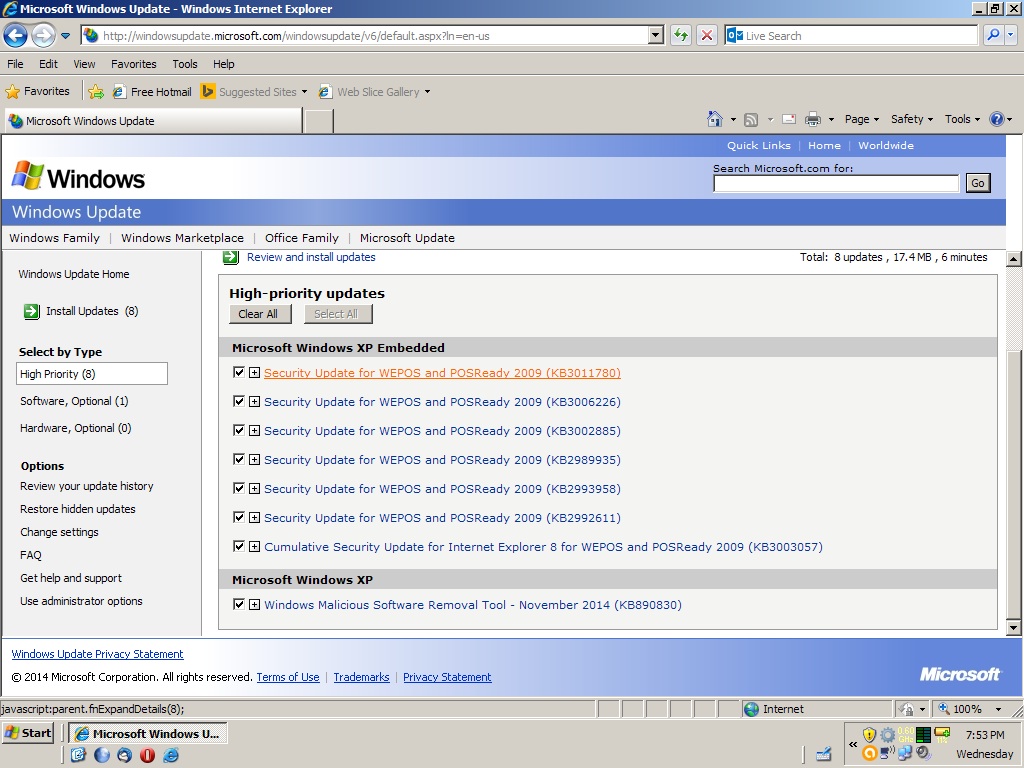Screen dimensions: 1024x768
Task: Click the Live Search magnifier button
Action: [993, 35]
